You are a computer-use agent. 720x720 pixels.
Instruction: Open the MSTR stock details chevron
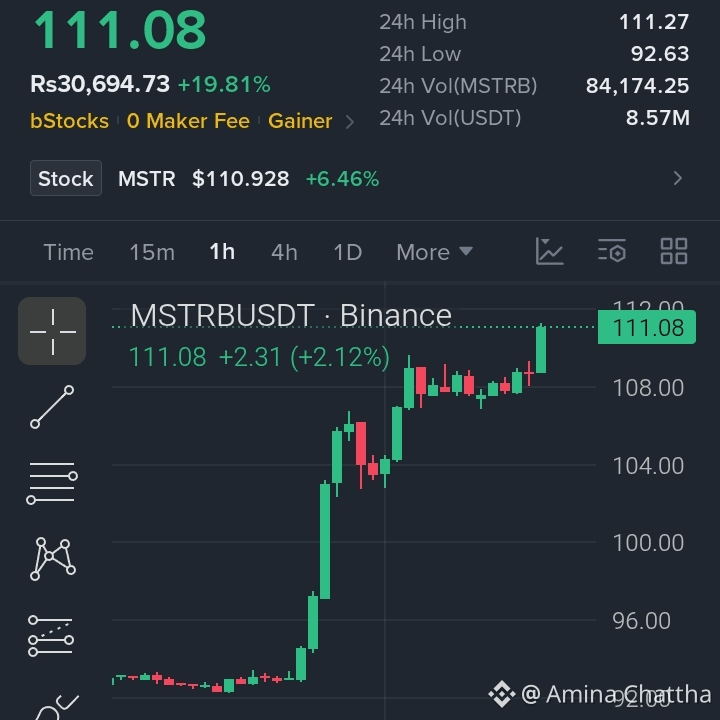[x=678, y=178]
